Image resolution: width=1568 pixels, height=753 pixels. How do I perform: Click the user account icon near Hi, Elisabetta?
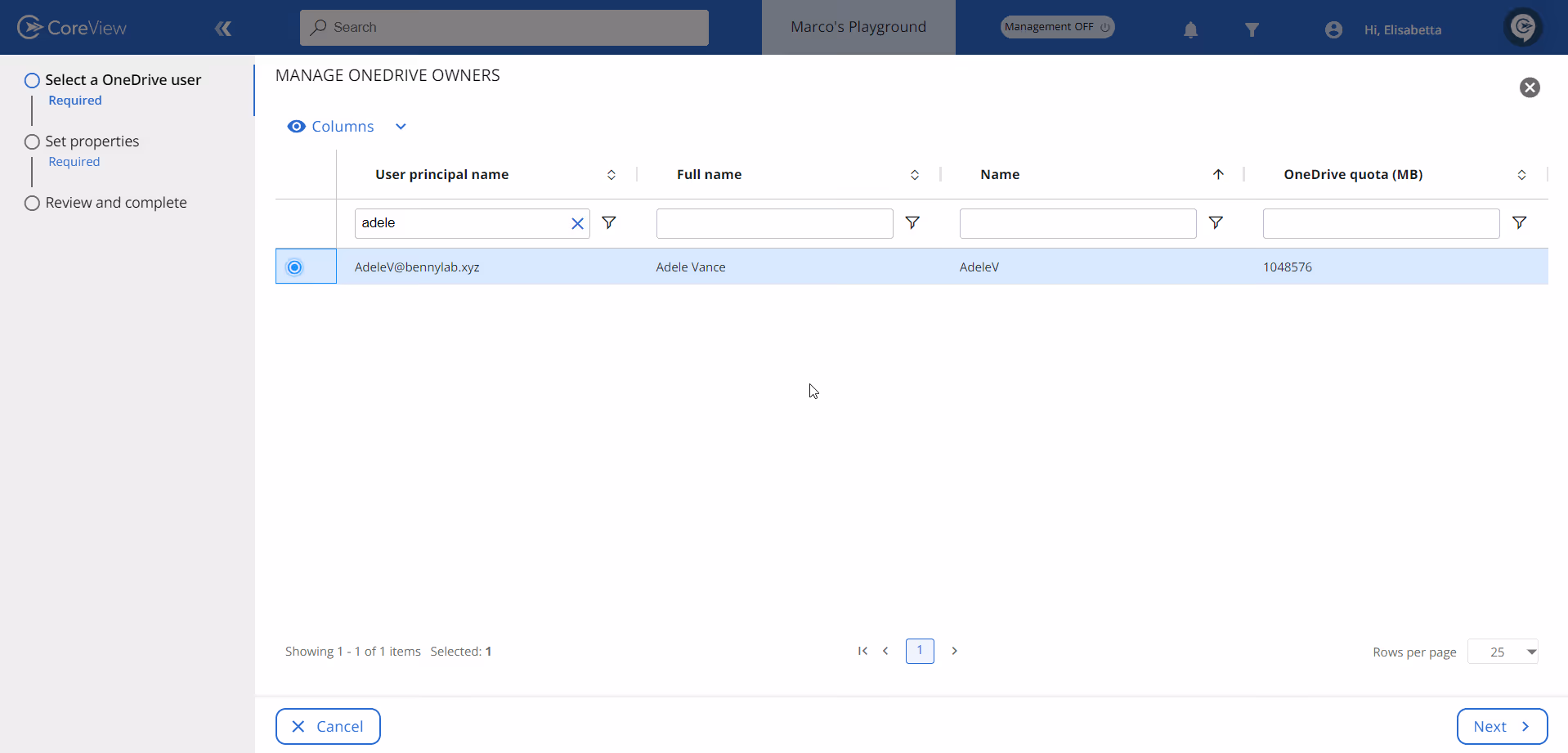pos(1333,29)
